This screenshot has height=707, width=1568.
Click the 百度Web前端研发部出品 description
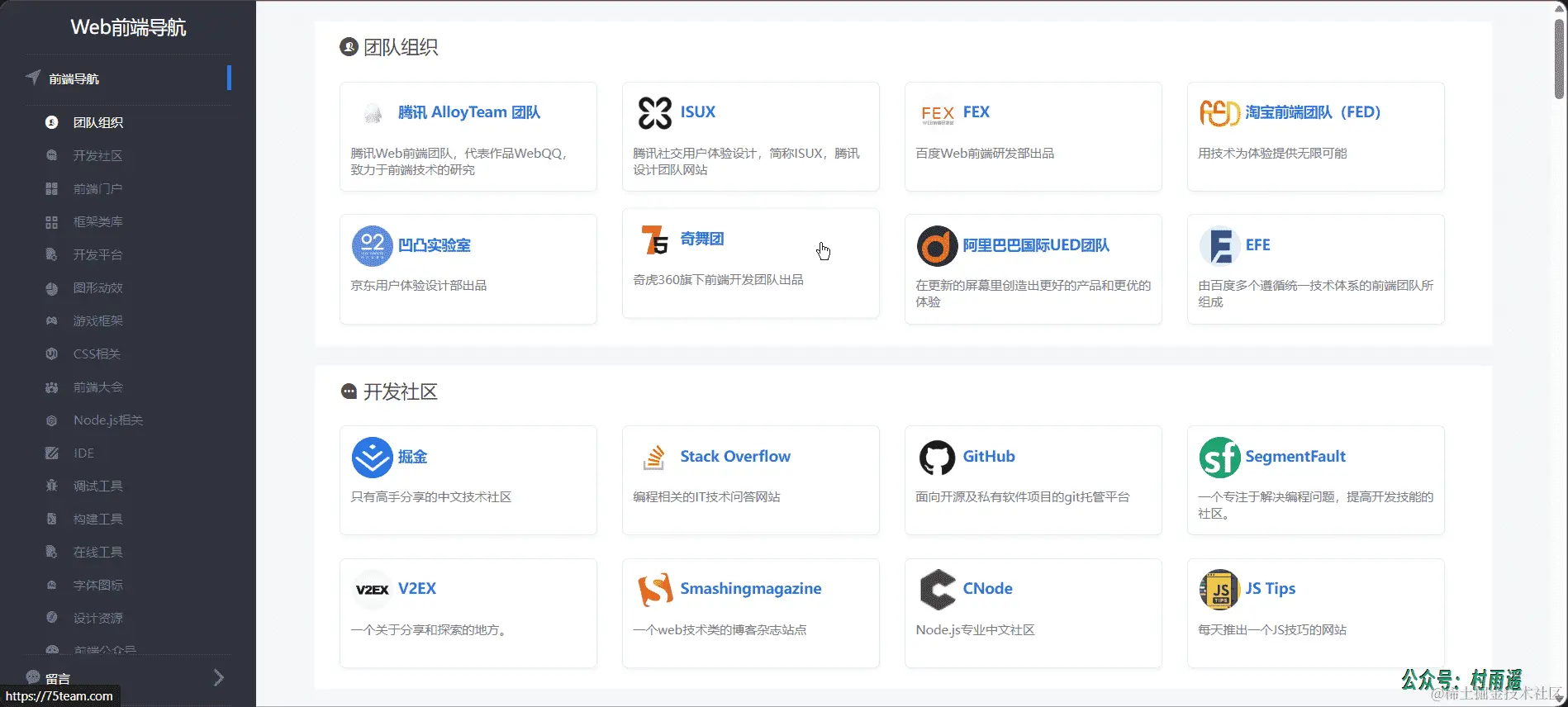click(985, 154)
